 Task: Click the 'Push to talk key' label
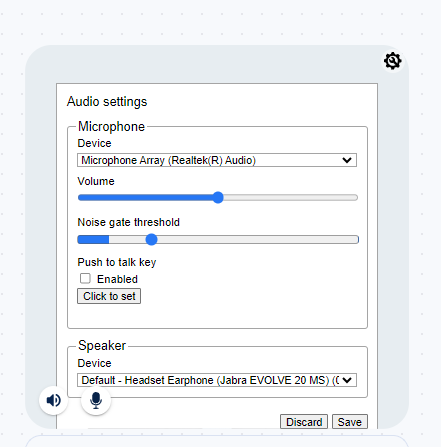click(x=117, y=262)
